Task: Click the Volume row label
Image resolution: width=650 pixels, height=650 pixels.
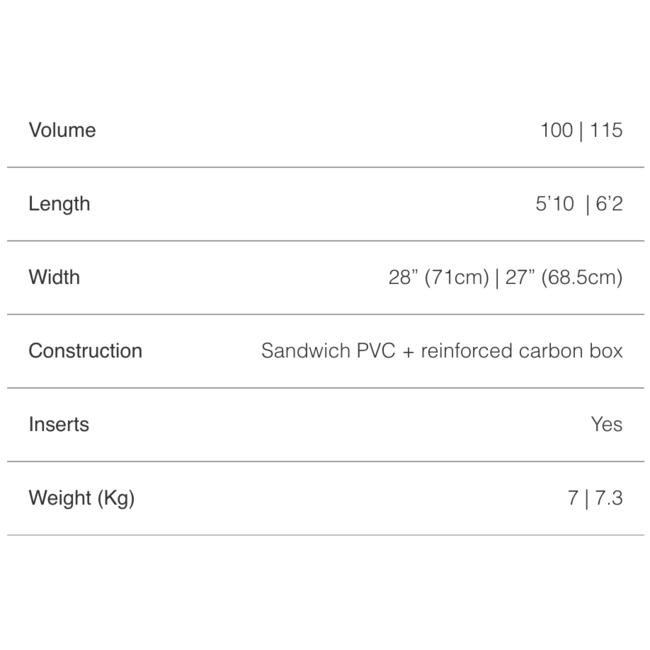Action: (62, 130)
